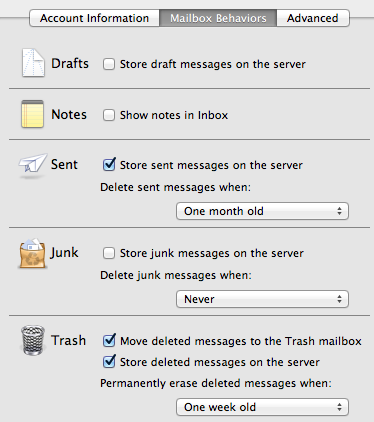Open the Never junk deletion dropdown
Image resolution: width=374 pixels, height=422 pixels.
pyautogui.click(x=262, y=299)
